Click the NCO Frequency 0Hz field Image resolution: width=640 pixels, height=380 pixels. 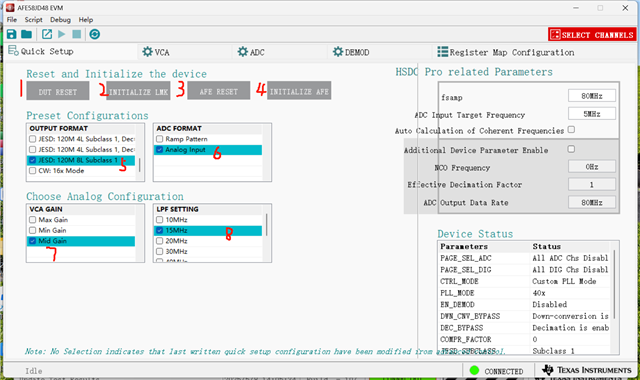(x=592, y=167)
